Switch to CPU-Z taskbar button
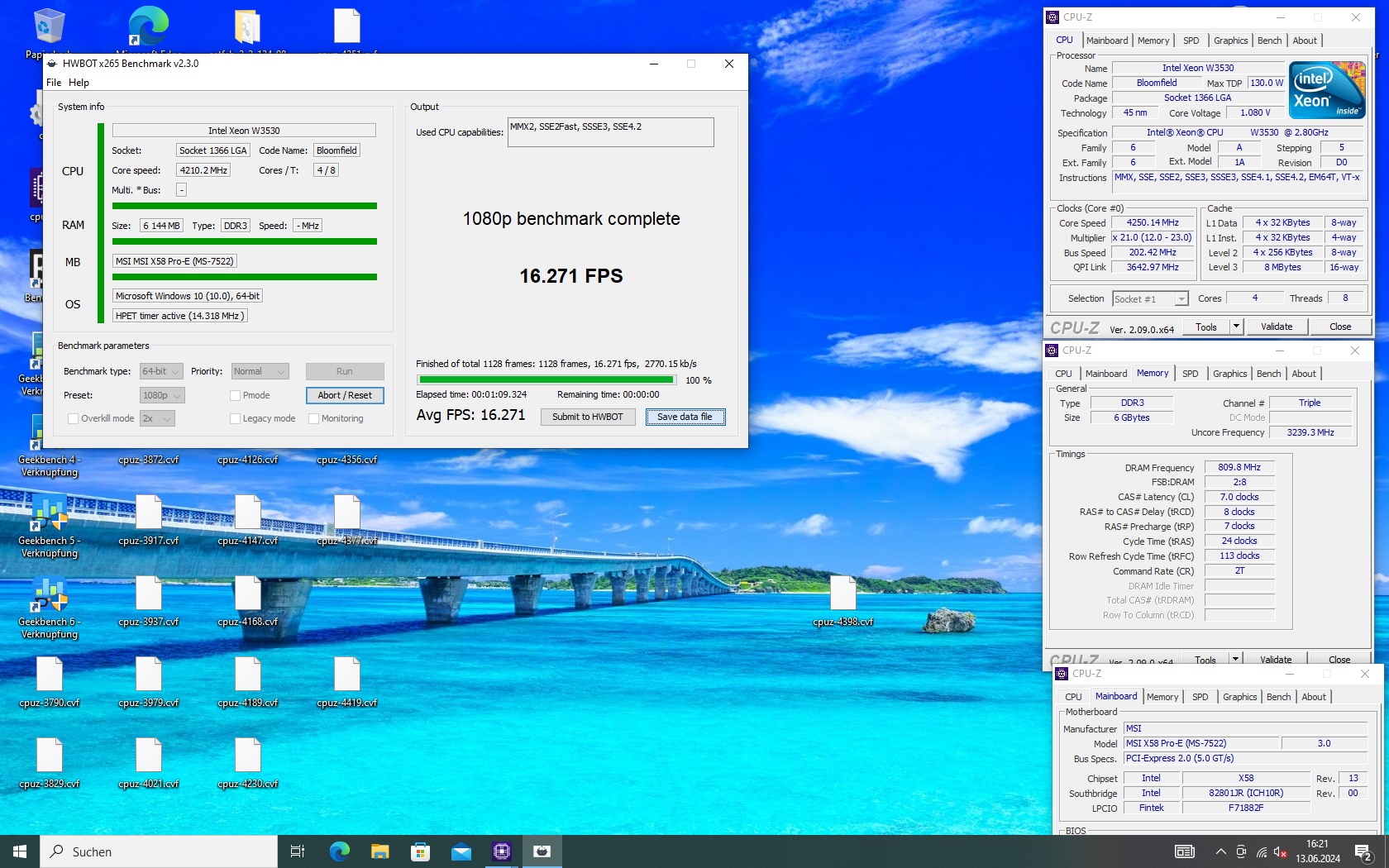 [x=501, y=851]
